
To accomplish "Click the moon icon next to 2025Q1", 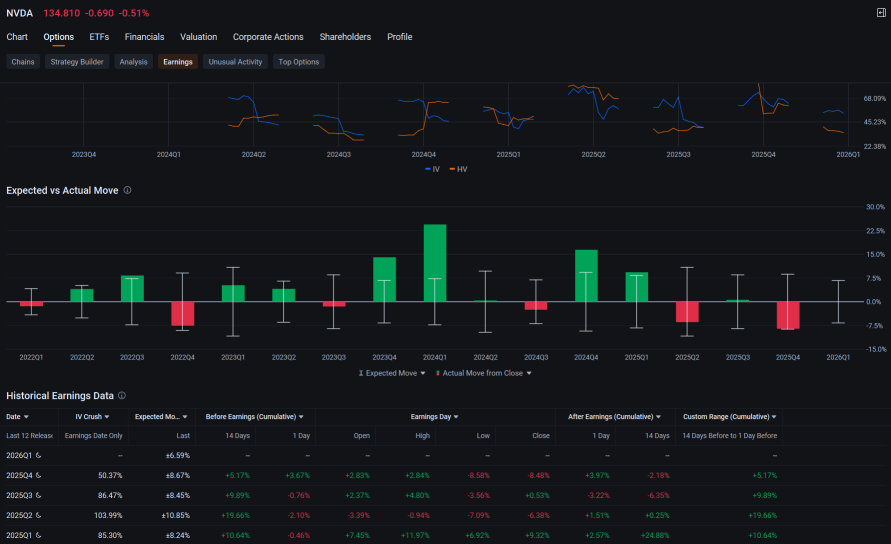I will [37, 534].
